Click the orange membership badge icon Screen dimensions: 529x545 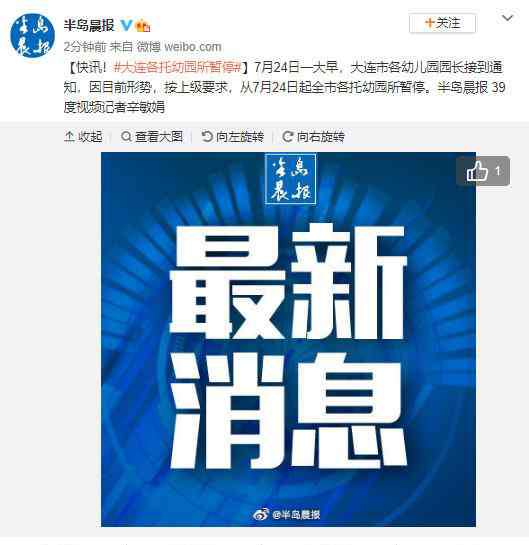coord(143,25)
